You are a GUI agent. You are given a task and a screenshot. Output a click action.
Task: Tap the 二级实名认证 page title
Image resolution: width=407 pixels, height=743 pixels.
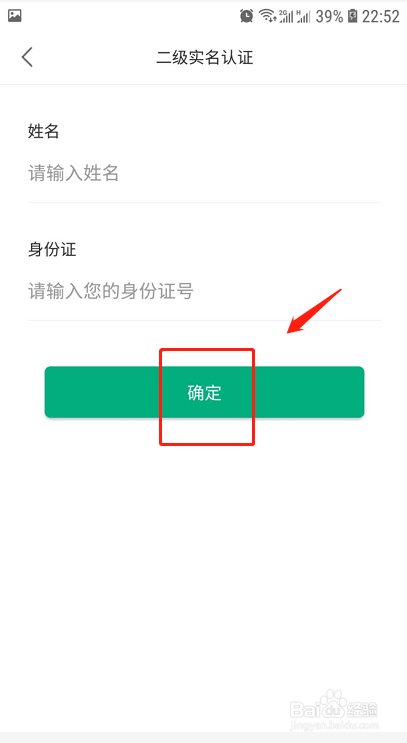(x=204, y=57)
